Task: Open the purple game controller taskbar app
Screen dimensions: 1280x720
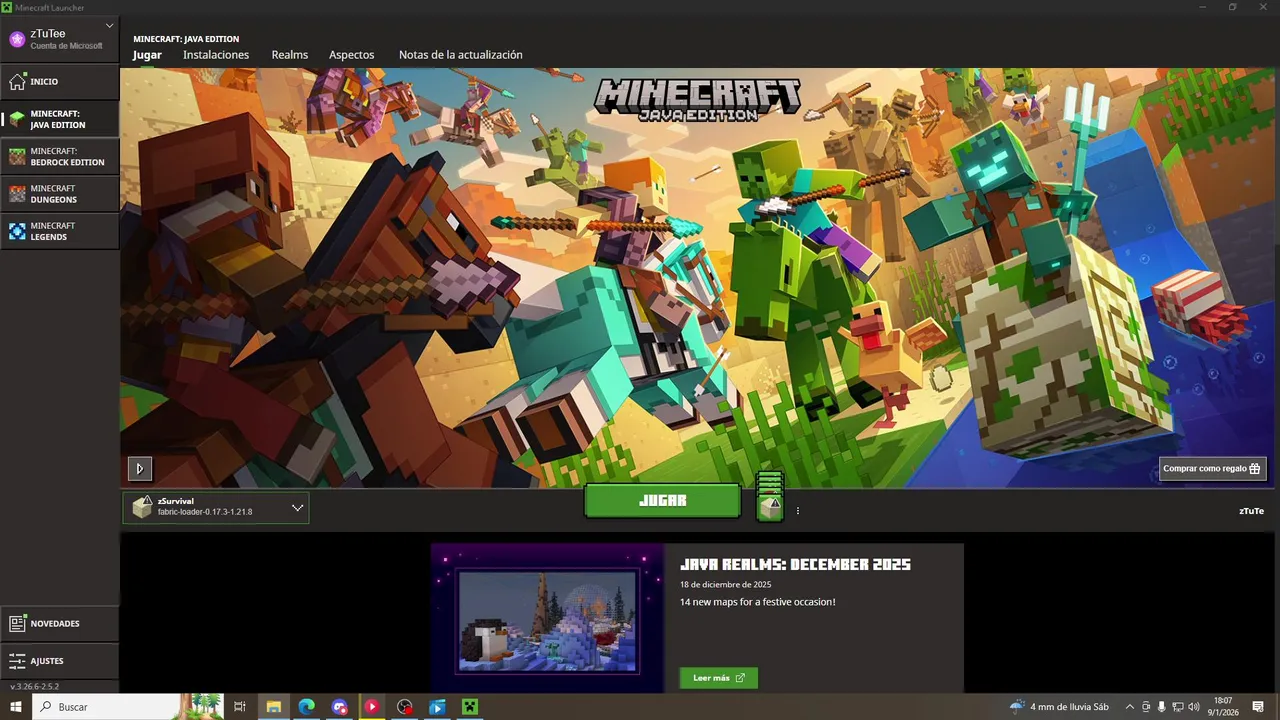Action: coord(340,707)
